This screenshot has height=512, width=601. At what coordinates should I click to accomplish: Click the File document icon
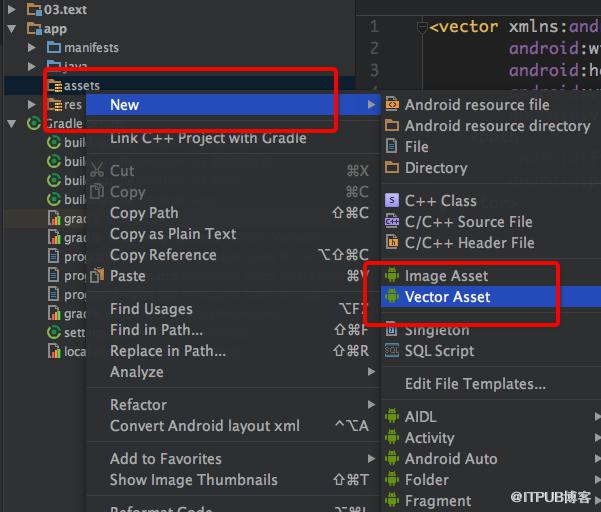pyautogui.click(x=391, y=146)
